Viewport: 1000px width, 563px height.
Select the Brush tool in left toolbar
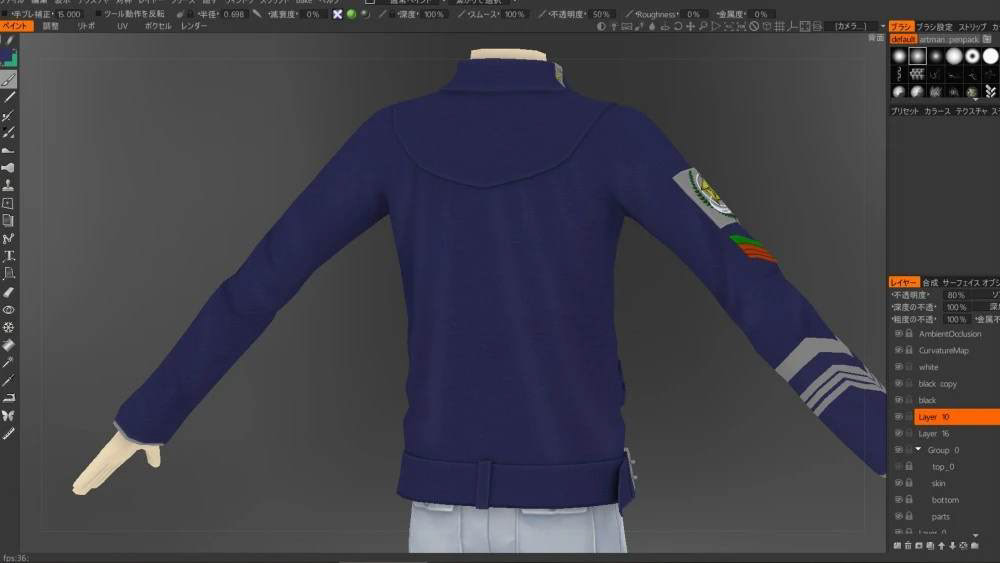tap(8, 80)
